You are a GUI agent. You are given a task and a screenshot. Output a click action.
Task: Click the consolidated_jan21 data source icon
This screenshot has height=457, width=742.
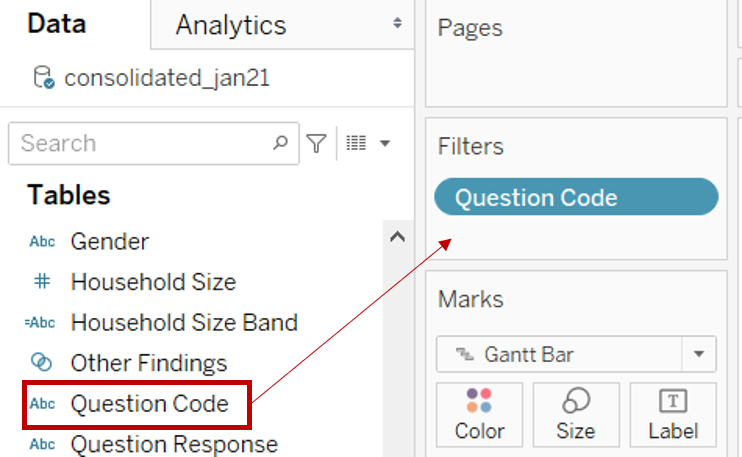tap(43, 78)
